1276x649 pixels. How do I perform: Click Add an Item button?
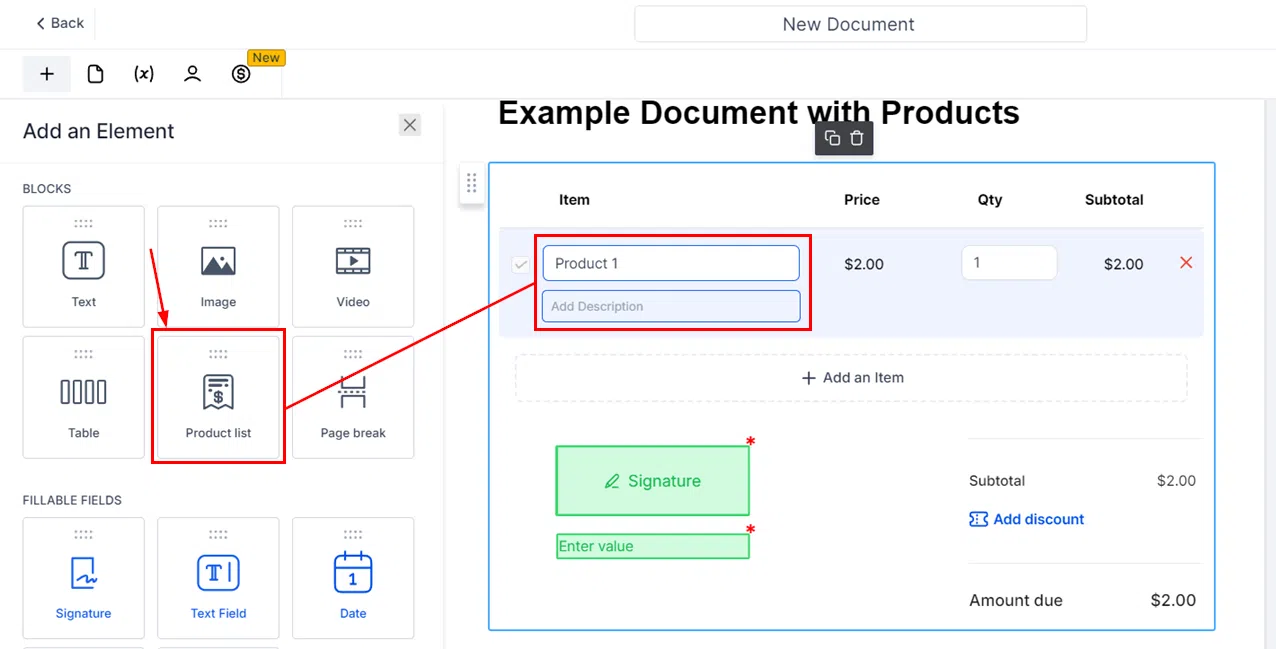pyautogui.click(x=851, y=378)
